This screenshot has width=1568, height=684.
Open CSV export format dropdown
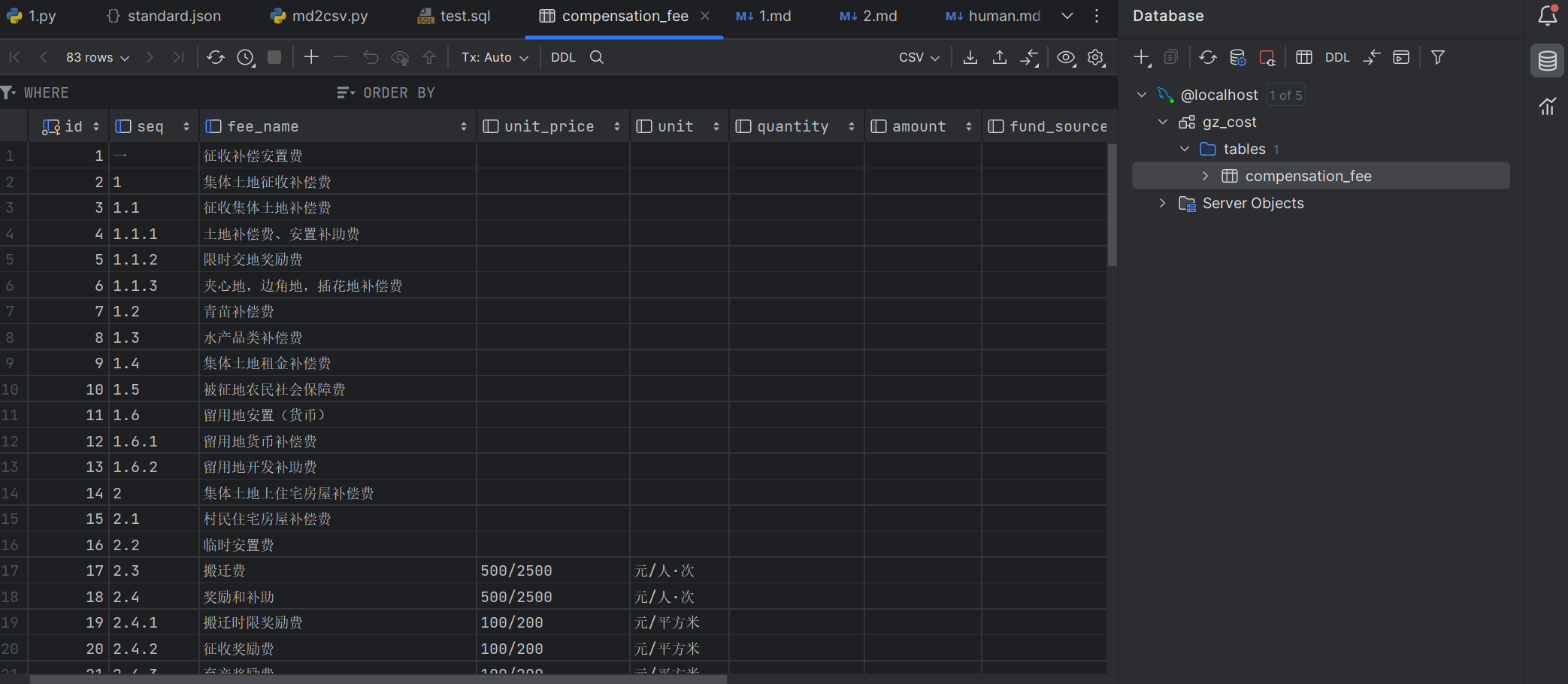coord(919,57)
